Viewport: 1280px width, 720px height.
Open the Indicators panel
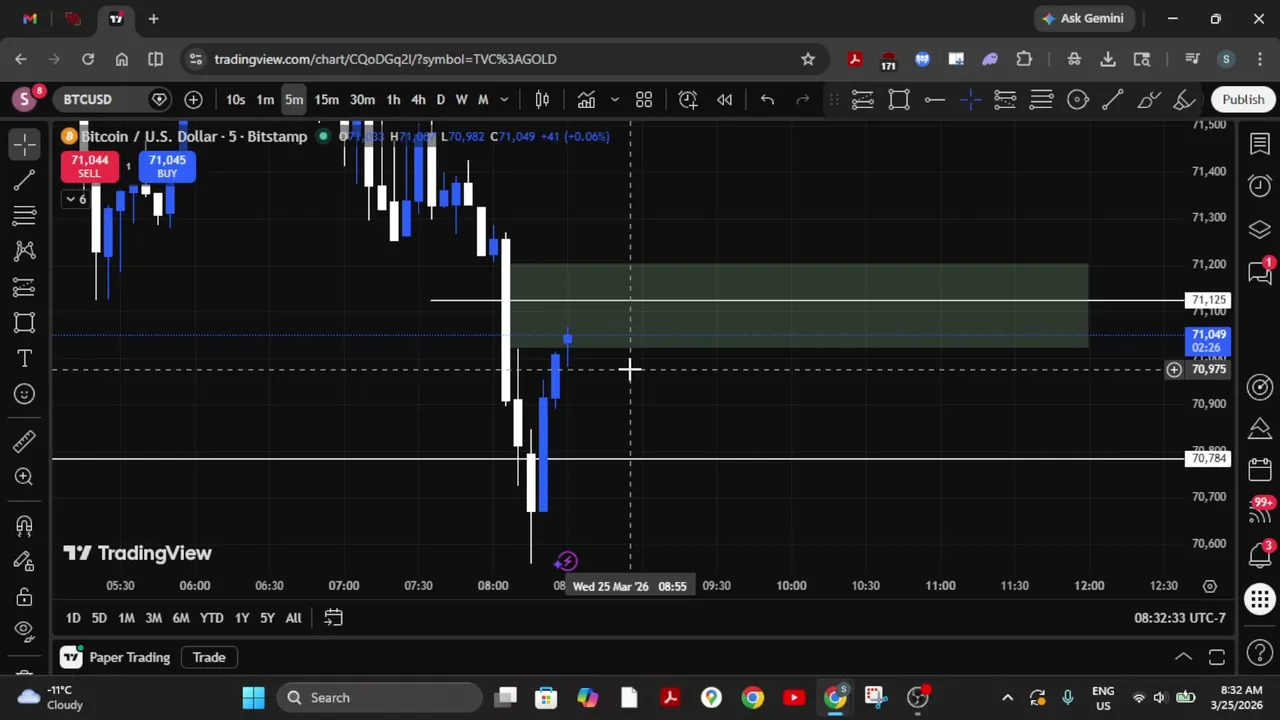[x=586, y=99]
